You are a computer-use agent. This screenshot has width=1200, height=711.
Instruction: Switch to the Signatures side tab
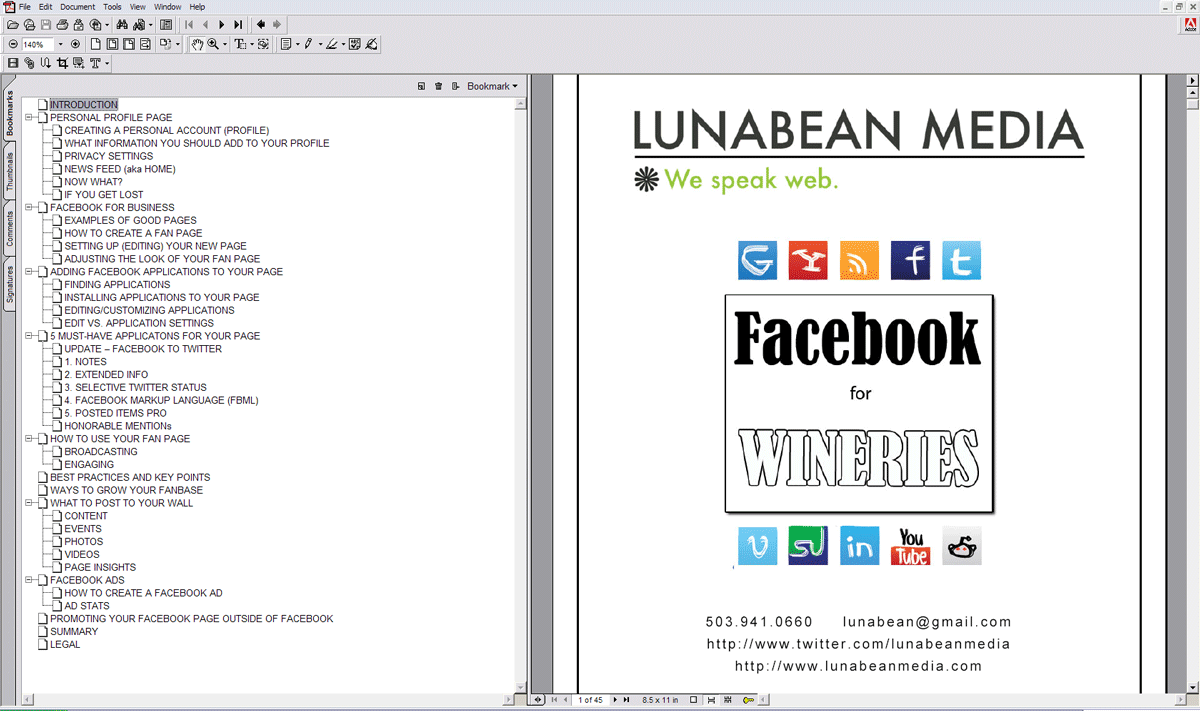[x=10, y=284]
